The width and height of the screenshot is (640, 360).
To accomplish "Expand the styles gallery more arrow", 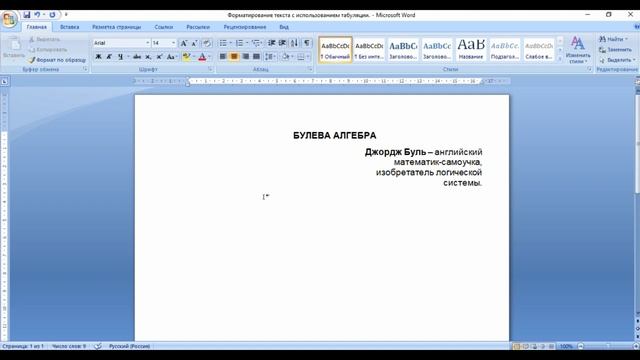I will [560, 59].
